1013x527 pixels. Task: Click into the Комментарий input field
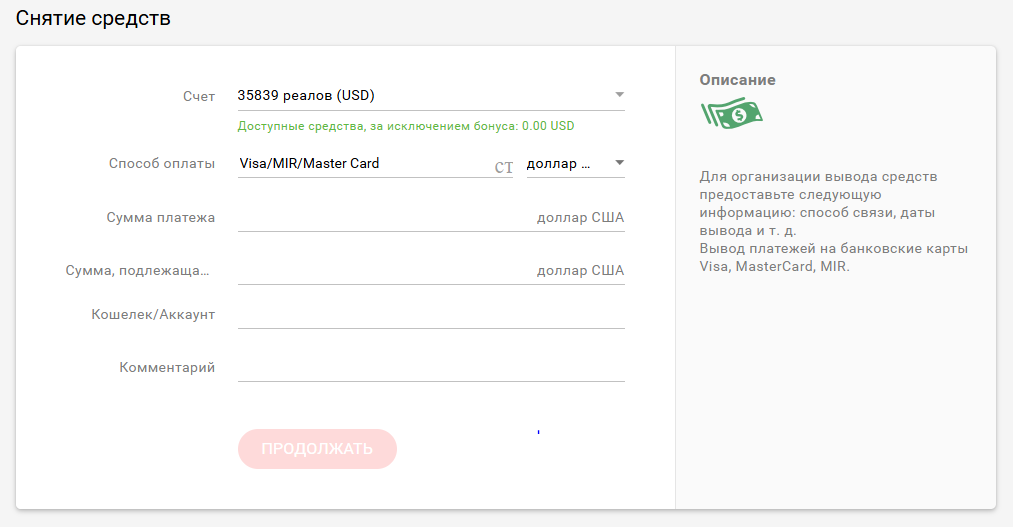(430, 367)
